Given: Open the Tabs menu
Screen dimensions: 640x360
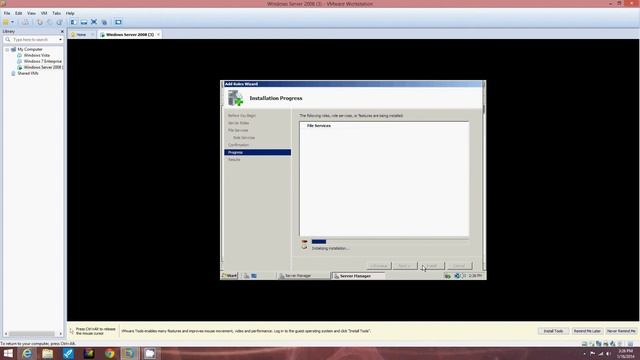Looking at the screenshot, I should pyautogui.click(x=56, y=13).
